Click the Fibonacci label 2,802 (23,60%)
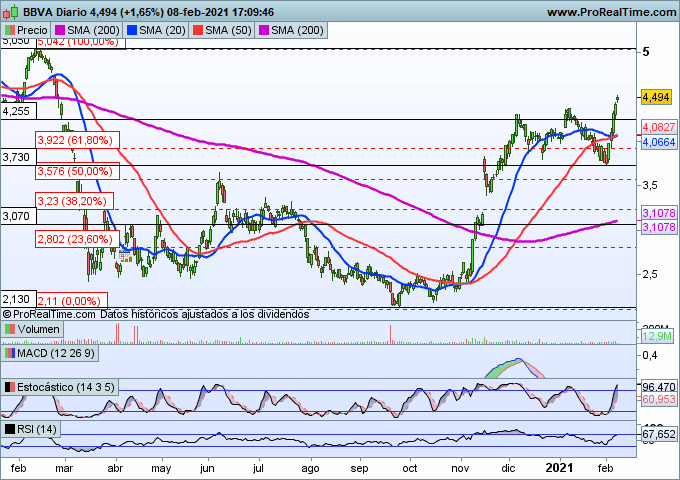Viewport: 680px width, 480px height. tap(77, 239)
